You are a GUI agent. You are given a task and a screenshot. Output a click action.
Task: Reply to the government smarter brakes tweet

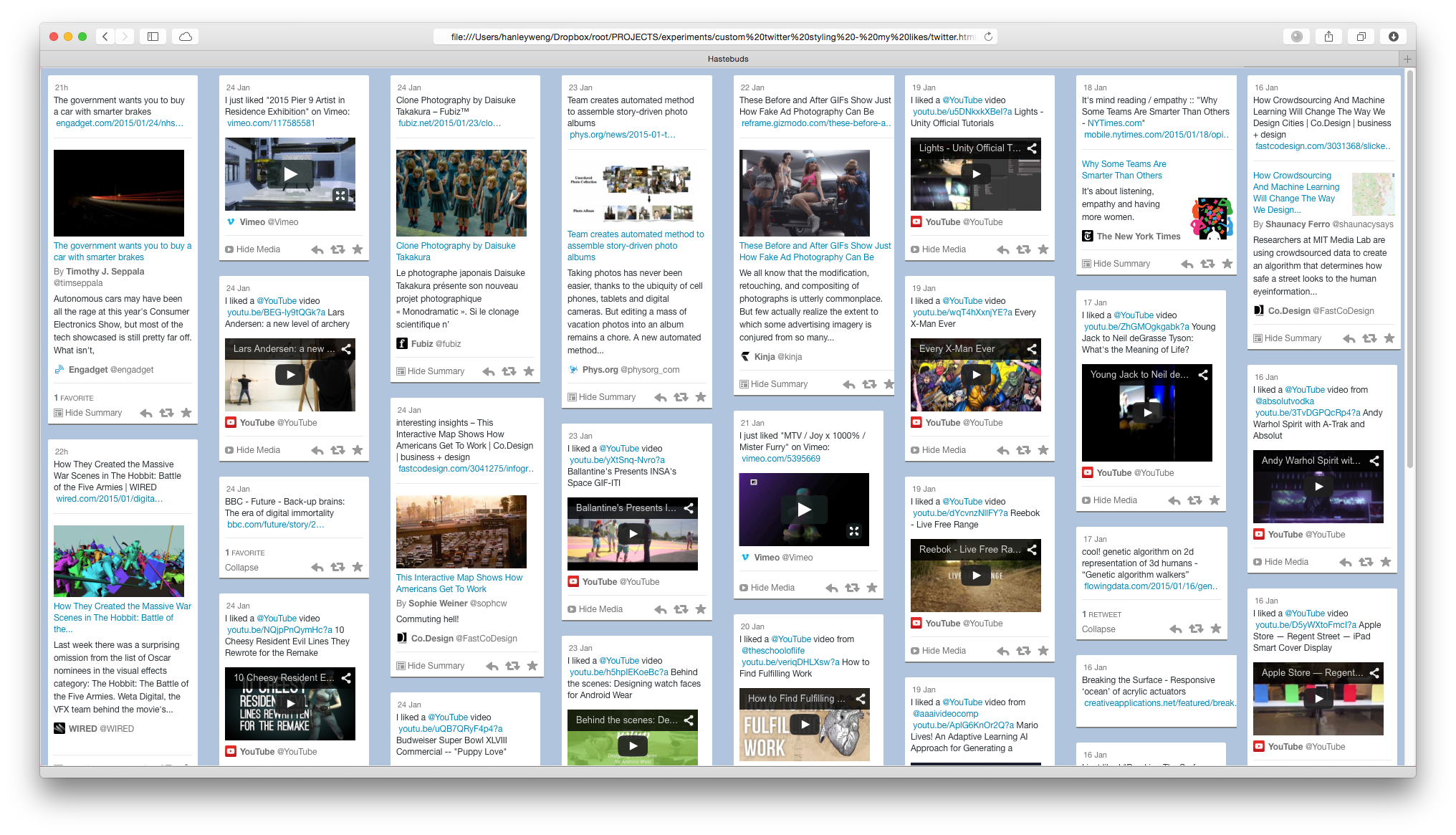(146, 413)
